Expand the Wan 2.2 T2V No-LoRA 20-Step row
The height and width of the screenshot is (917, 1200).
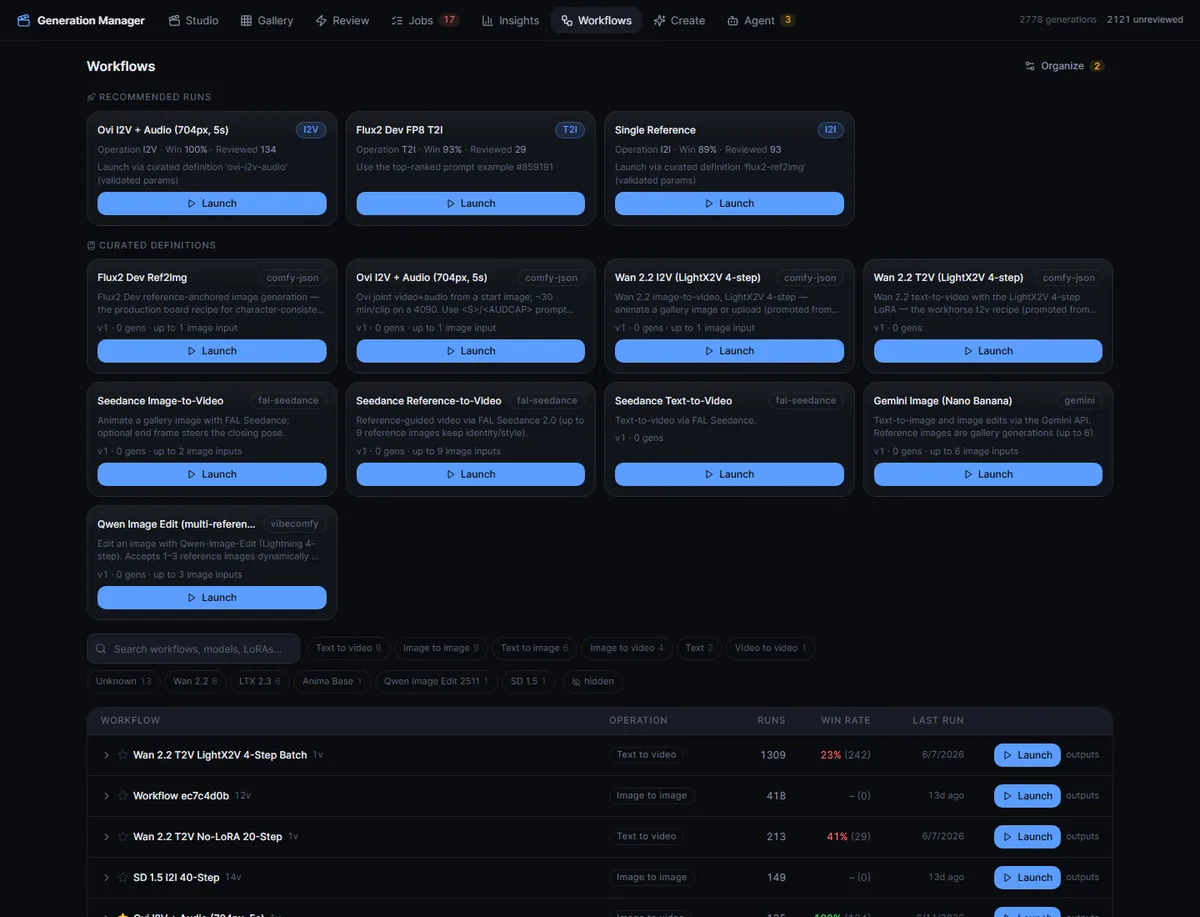click(106, 836)
